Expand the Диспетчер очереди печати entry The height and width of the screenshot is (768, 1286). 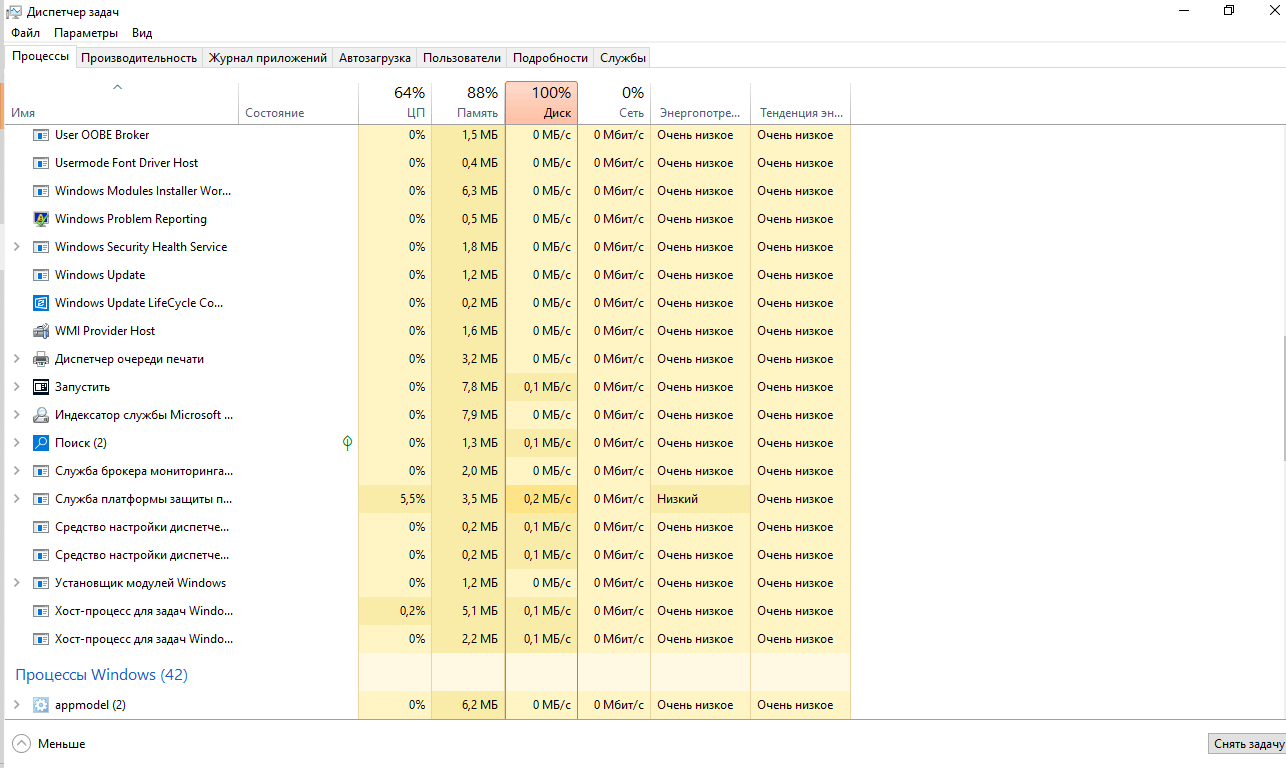[x=16, y=358]
